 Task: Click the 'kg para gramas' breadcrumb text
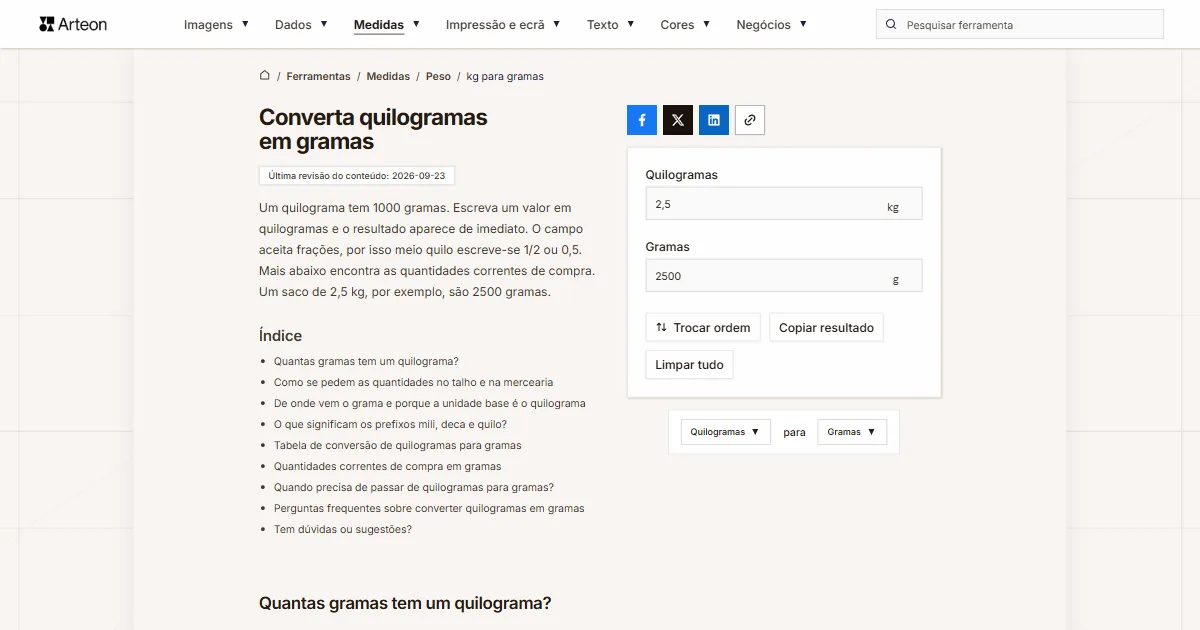505,76
